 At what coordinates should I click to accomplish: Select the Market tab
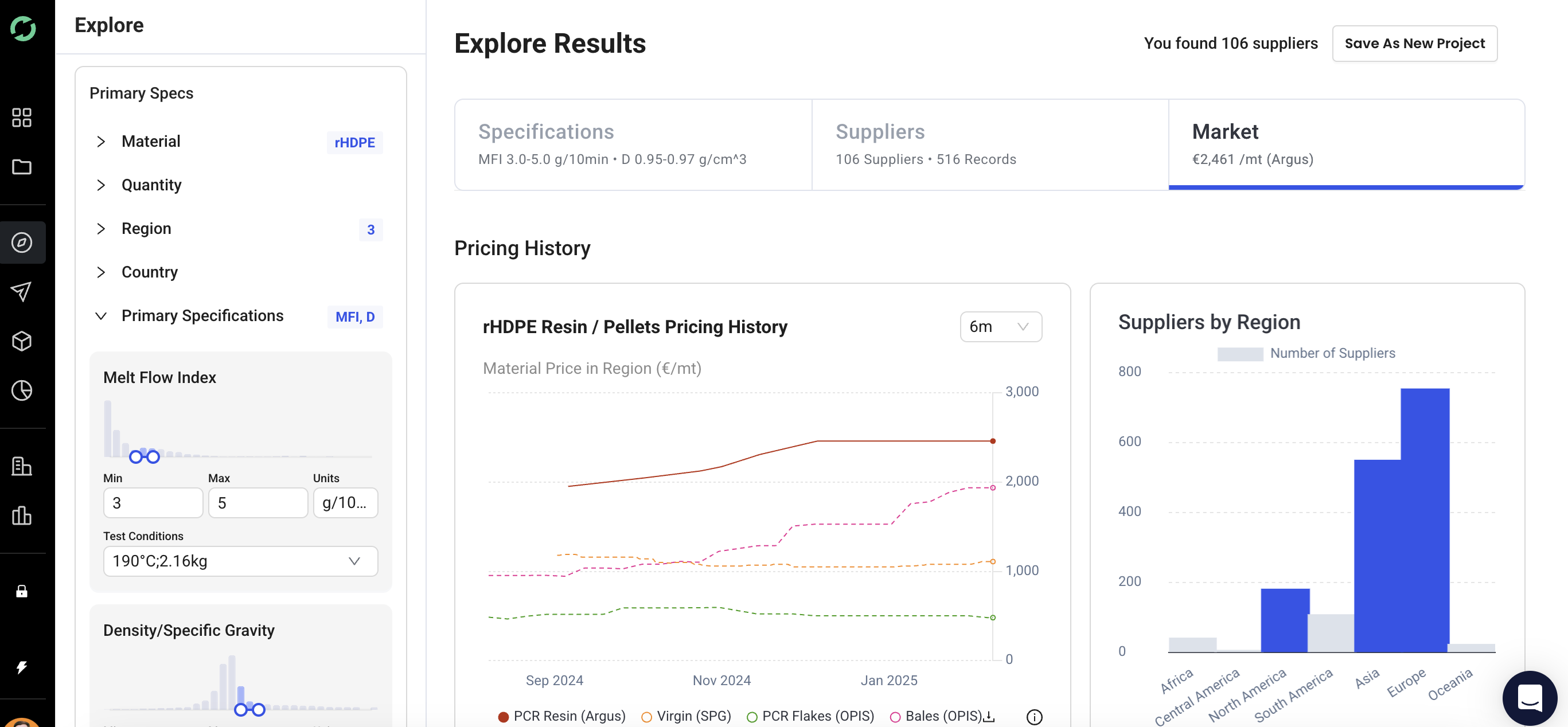[x=1347, y=144]
